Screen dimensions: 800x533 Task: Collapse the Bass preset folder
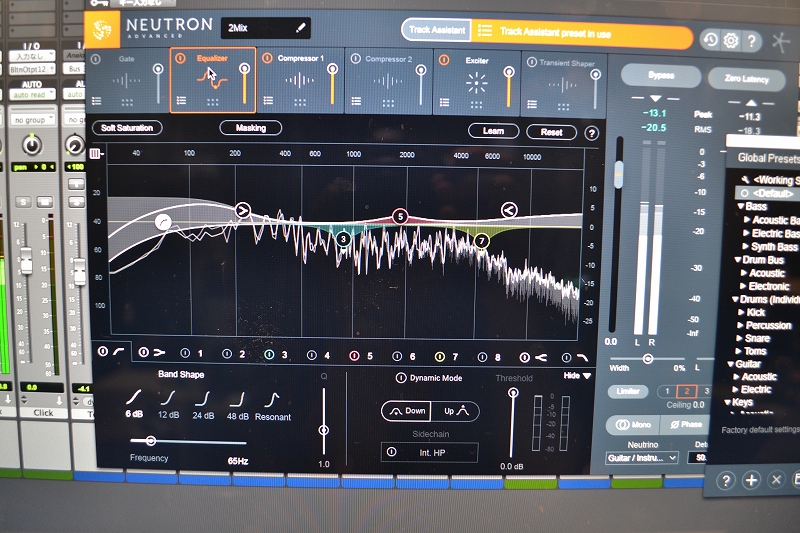point(741,206)
